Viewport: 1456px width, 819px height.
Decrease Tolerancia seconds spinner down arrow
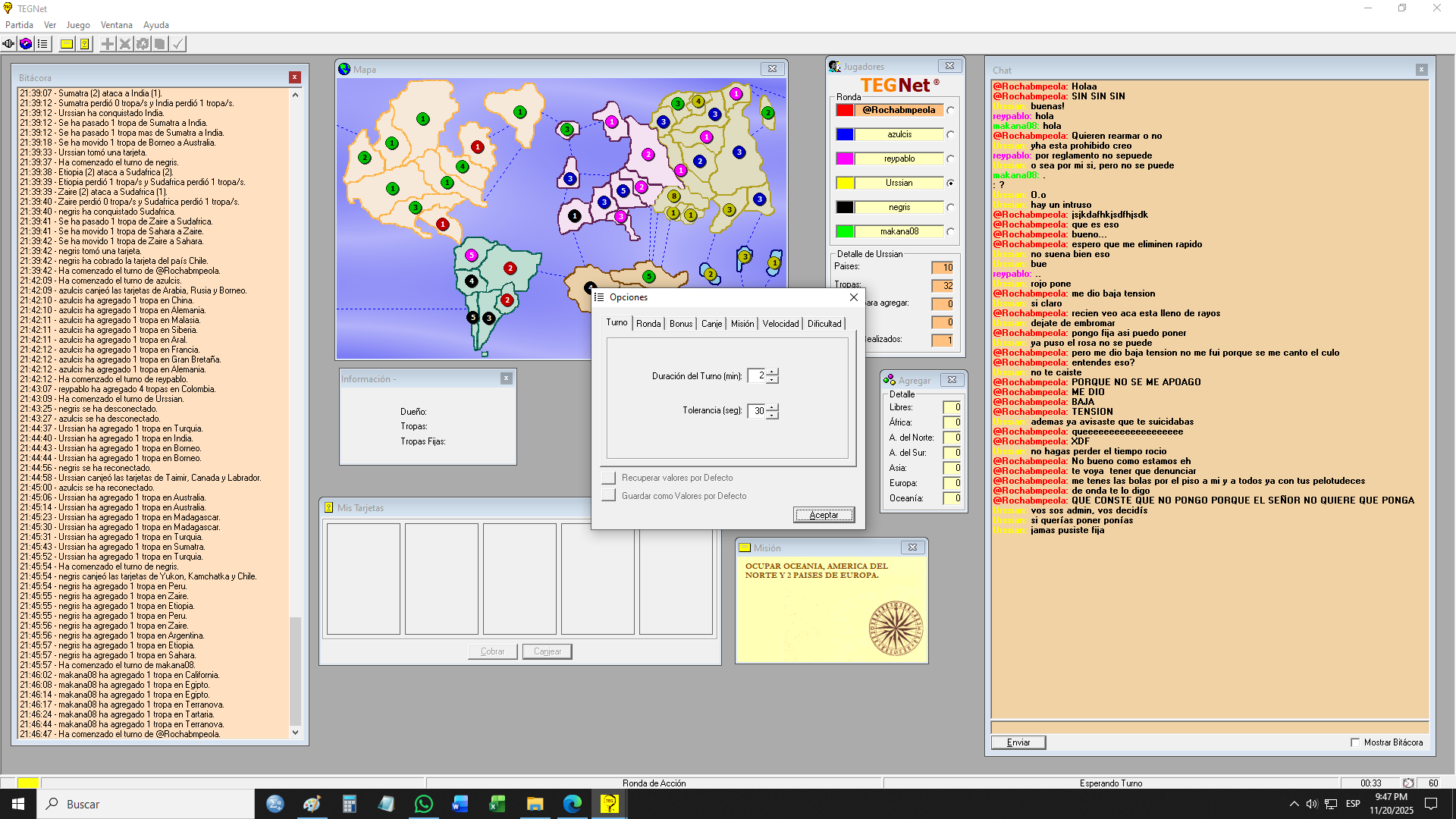[772, 415]
